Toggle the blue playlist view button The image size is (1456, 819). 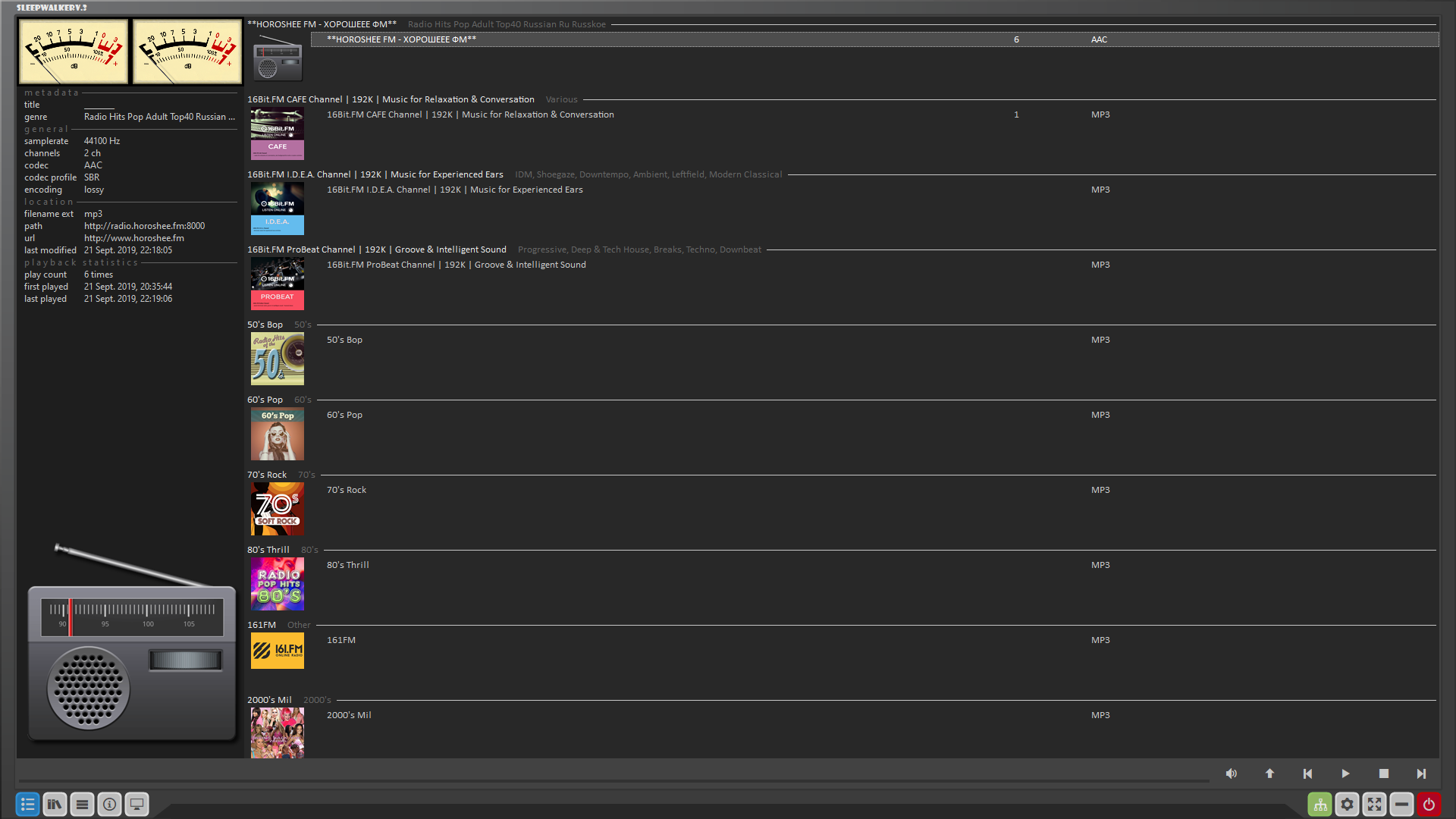point(27,804)
